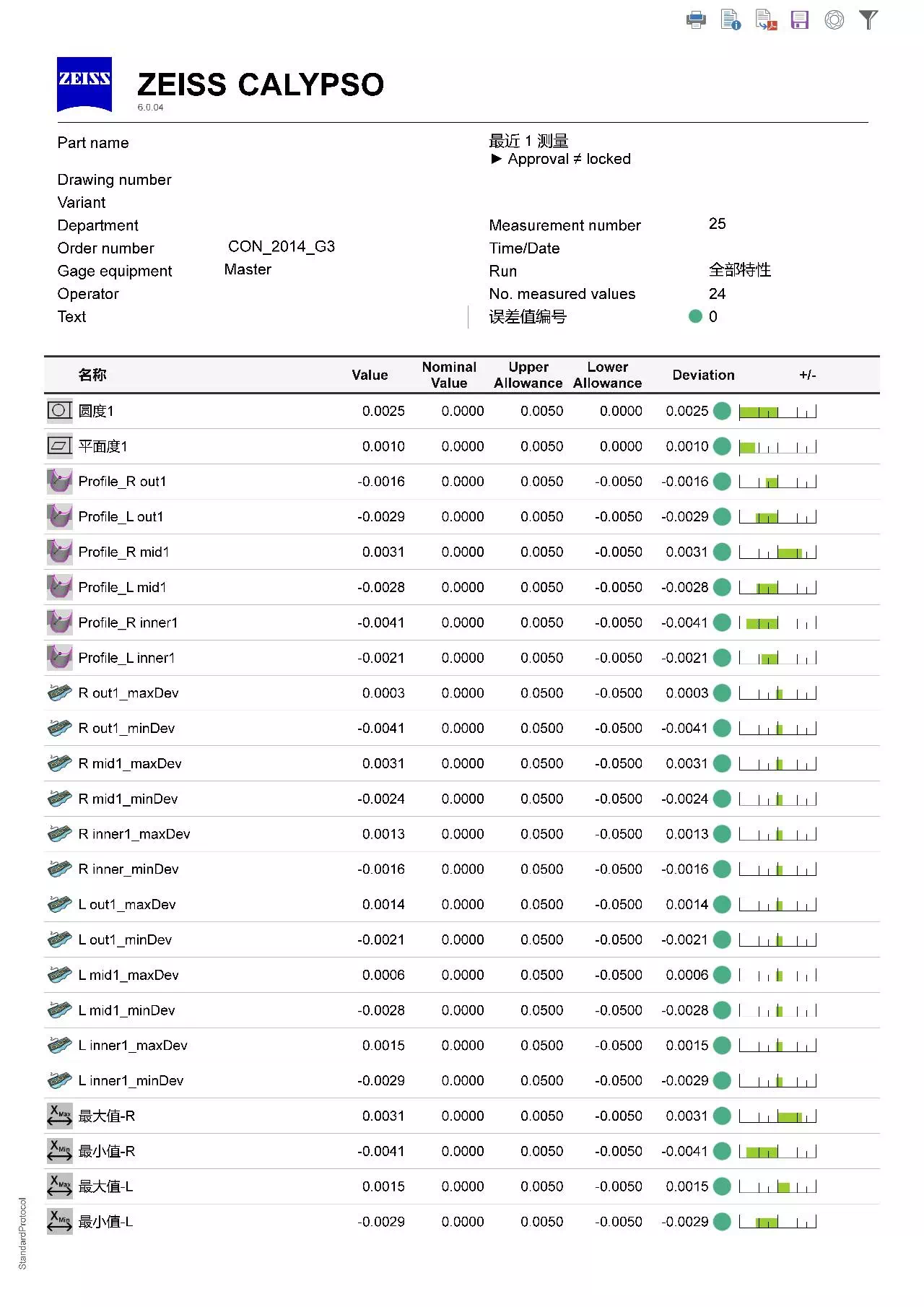
Task: Click the R out1_maxDev characteristic icon
Action: click(59, 692)
